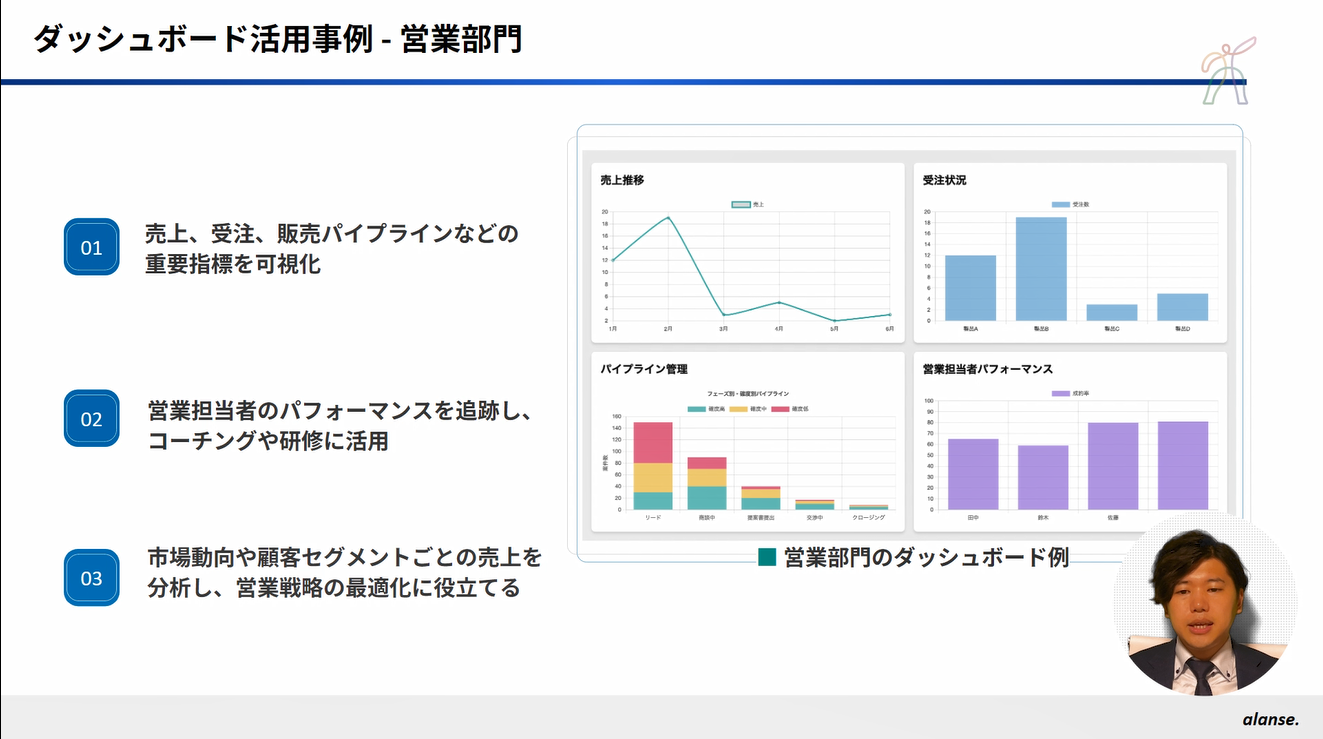The width and height of the screenshot is (1323, 739).
Task: Click the 売上推移 card title
Action: tap(622, 181)
